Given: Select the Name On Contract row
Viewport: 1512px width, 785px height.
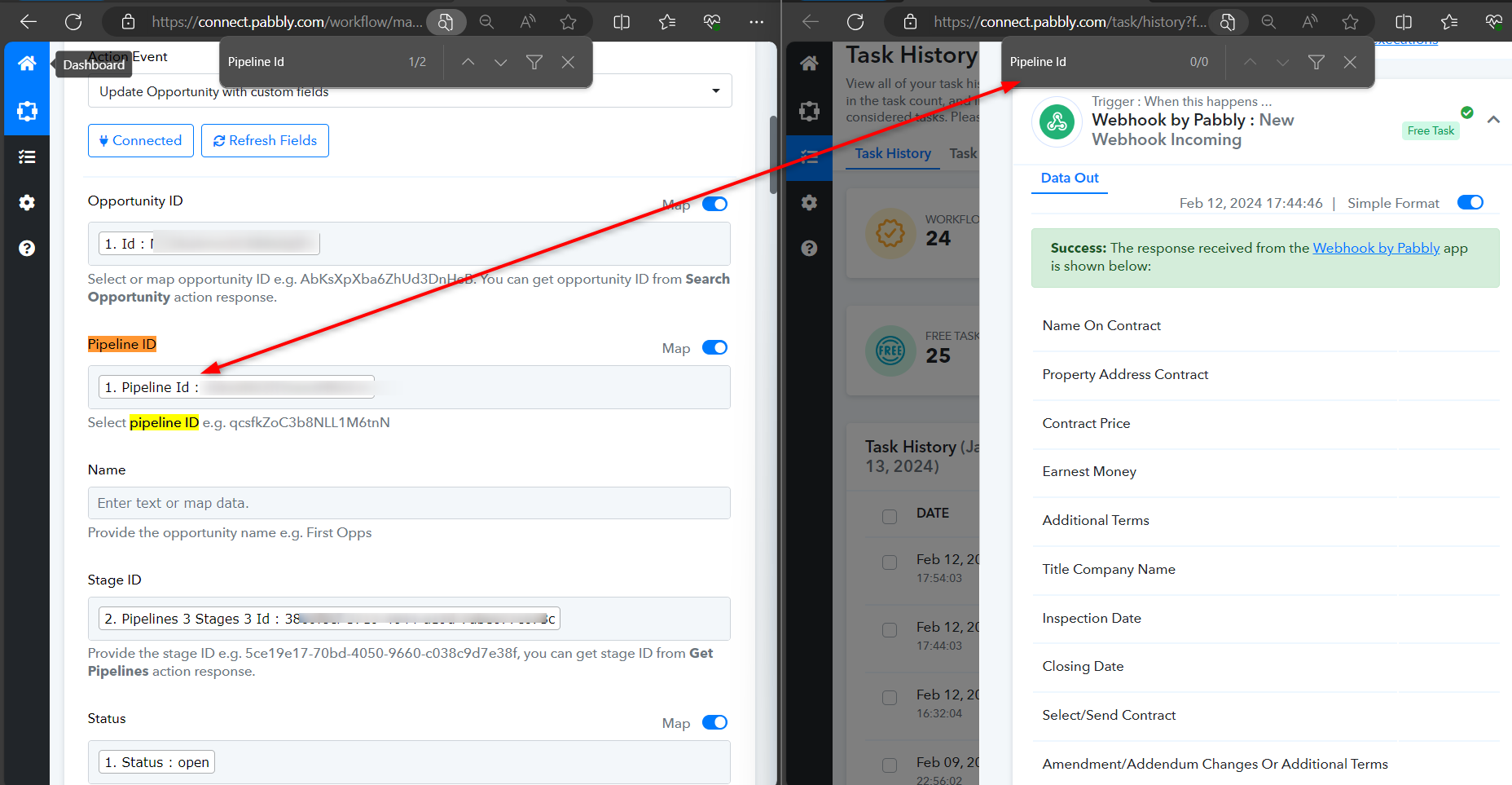Looking at the screenshot, I should [1265, 326].
